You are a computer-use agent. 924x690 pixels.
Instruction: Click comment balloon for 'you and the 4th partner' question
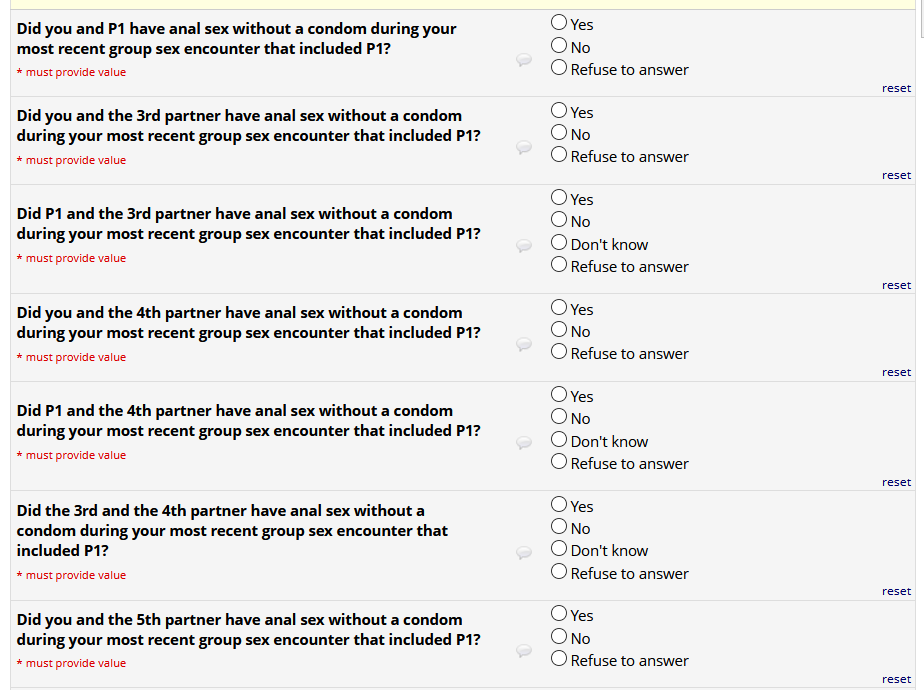pos(523,344)
